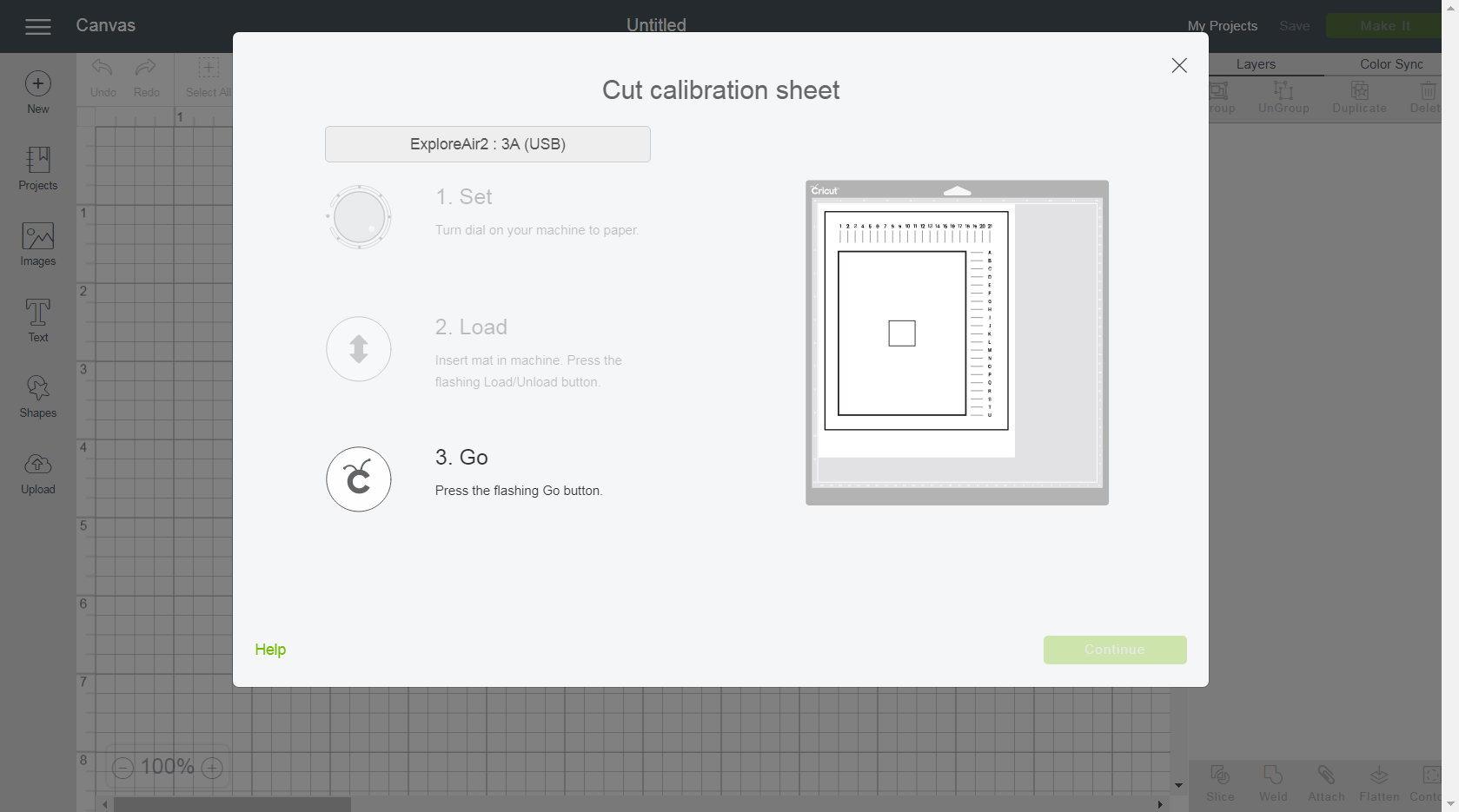Open the ExploreAir2 machine selector
Screen dimensions: 1459x812
[x=487, y=143]
